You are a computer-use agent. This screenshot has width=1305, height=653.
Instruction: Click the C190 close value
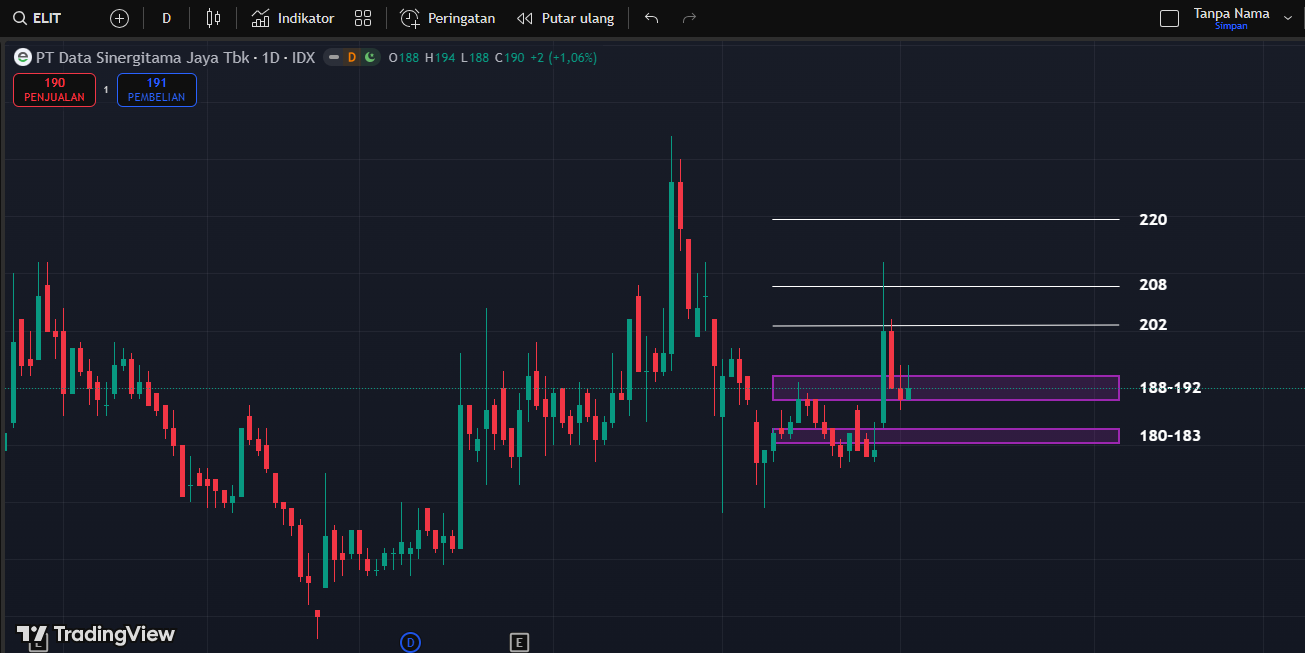tap(509, 58)
